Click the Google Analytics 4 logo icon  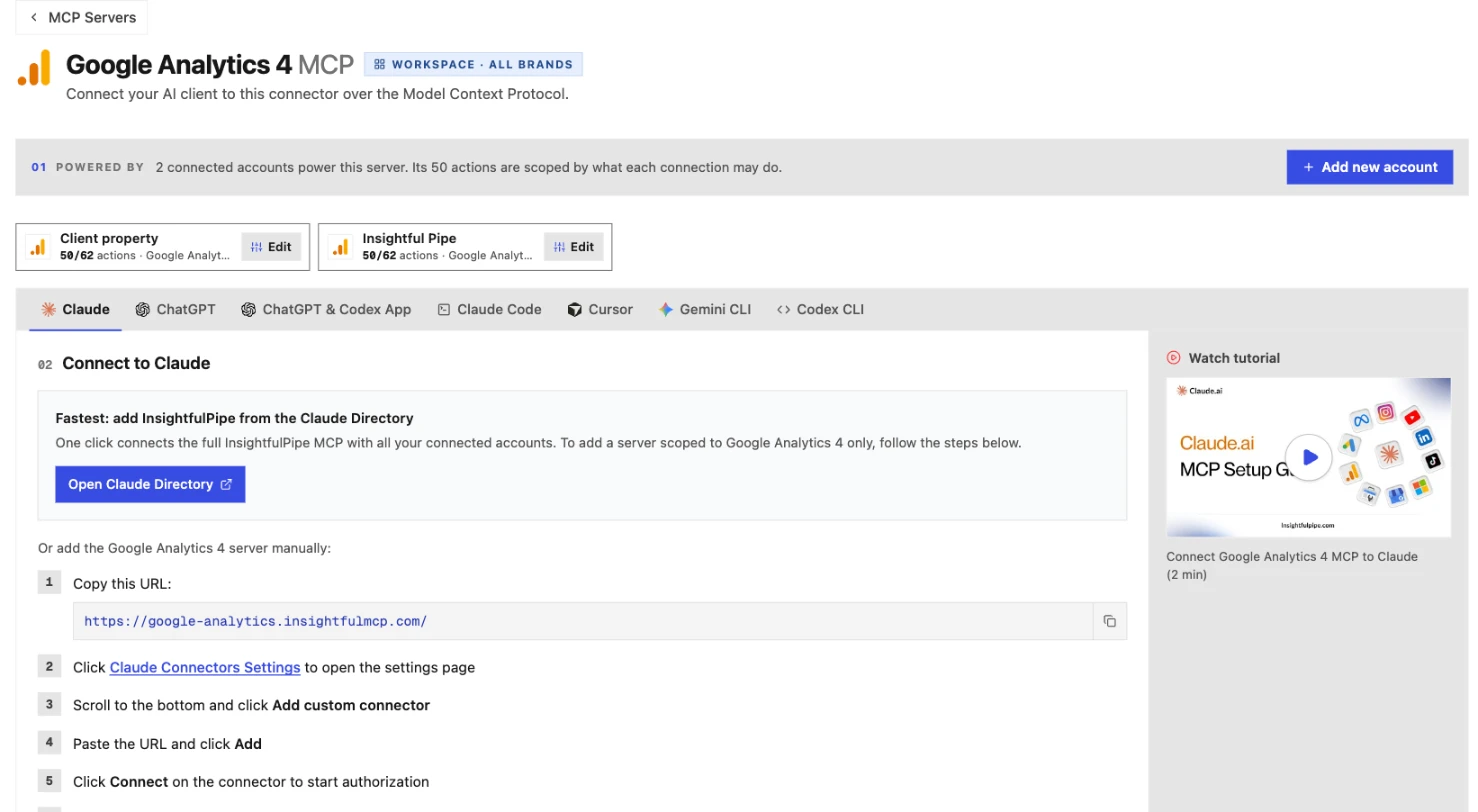coord(34,68)
